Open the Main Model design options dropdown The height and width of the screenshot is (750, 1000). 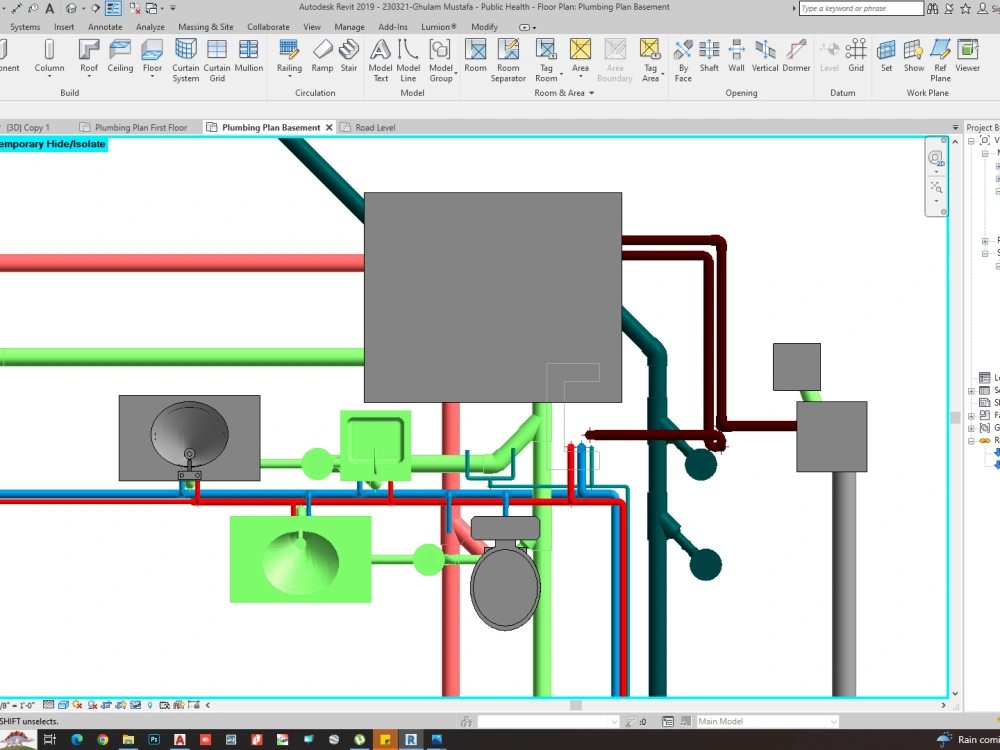[833, 721]
